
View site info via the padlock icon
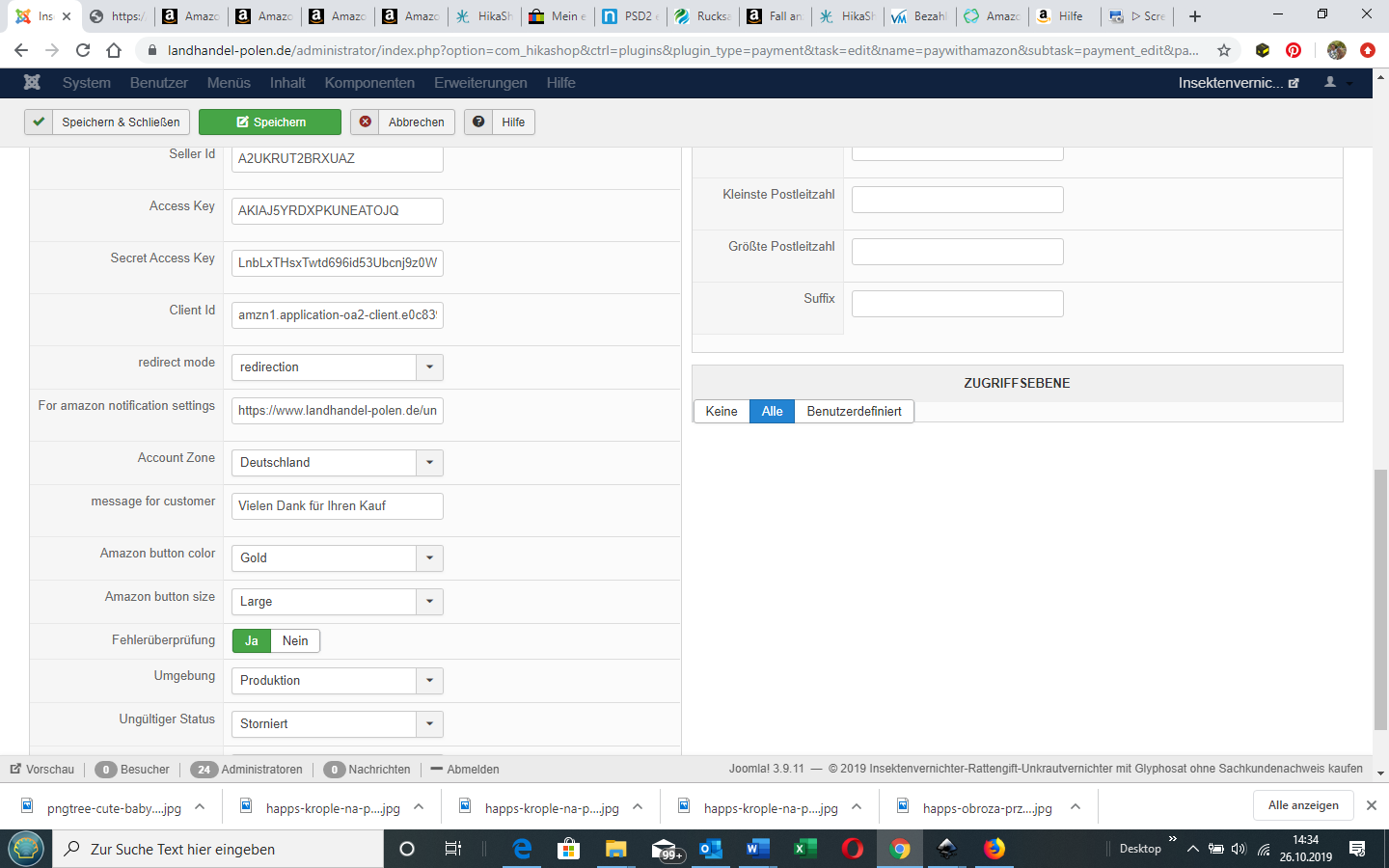click(151, 50)
